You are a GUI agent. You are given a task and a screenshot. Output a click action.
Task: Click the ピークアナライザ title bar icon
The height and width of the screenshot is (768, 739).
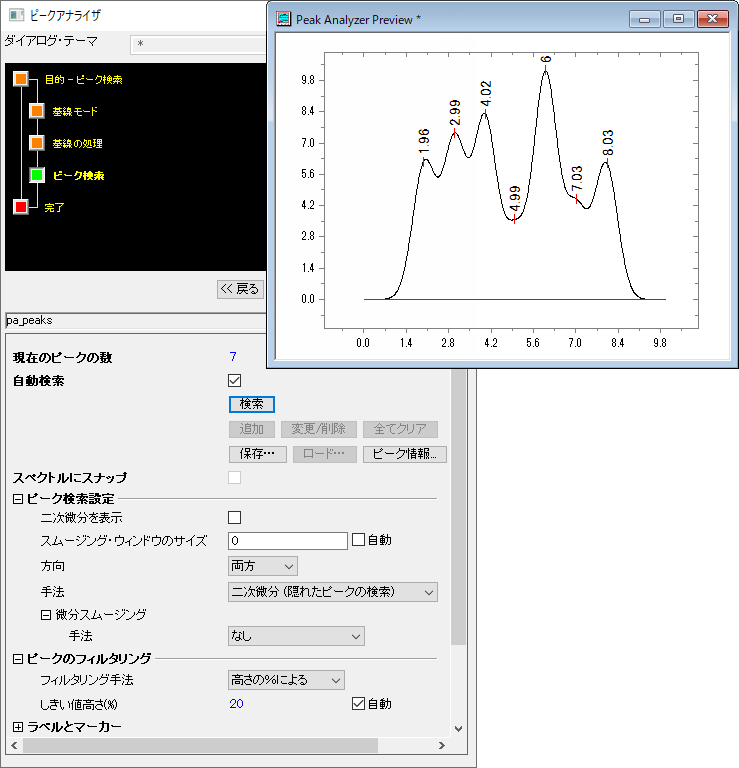[x=16, y=15]
